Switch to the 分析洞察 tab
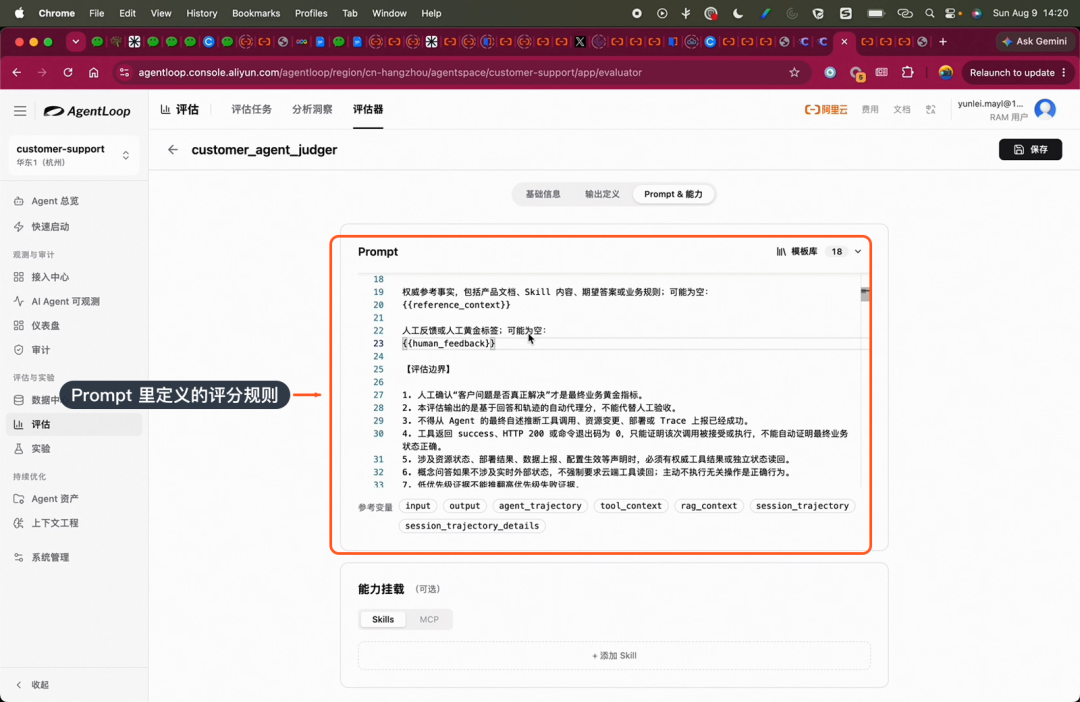 312,110
